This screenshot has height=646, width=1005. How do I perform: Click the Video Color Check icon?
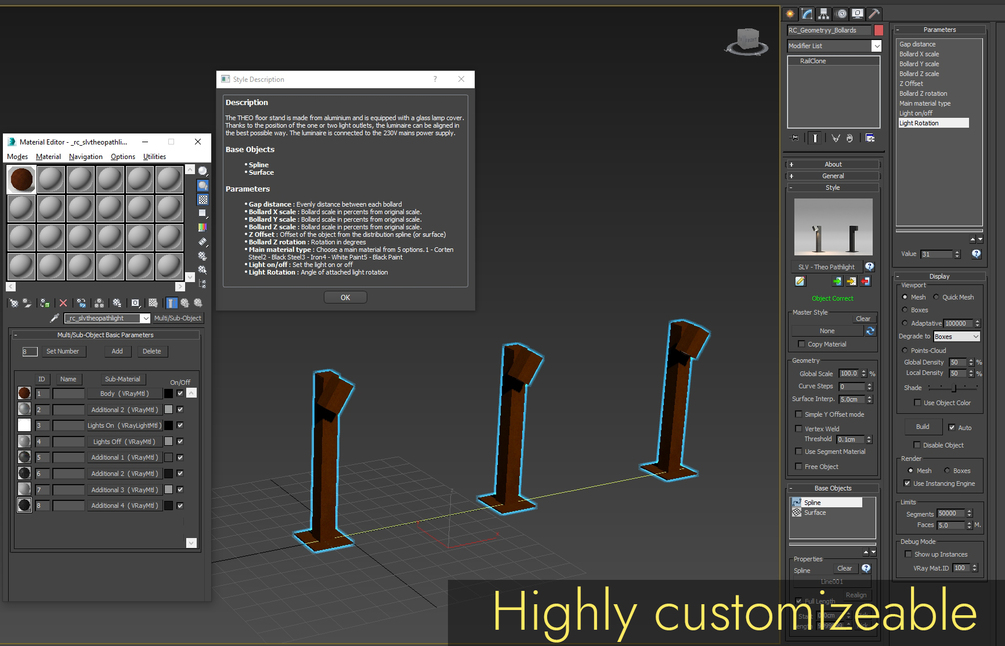click(203, 228)
